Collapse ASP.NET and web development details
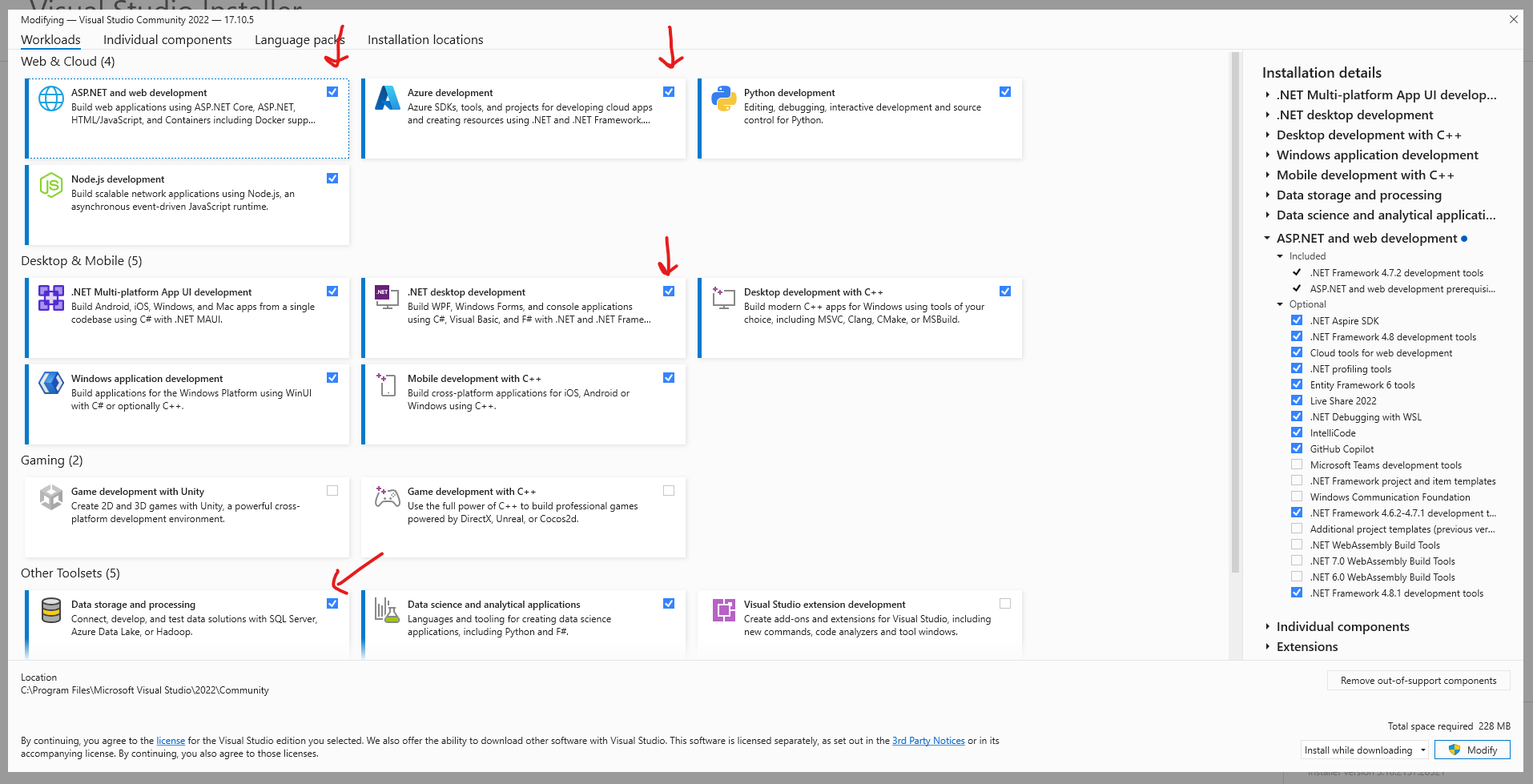 (1268, 239)
